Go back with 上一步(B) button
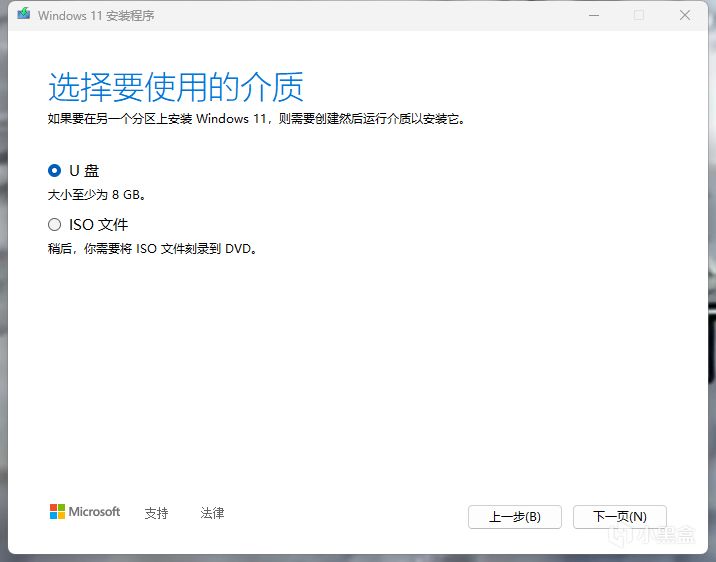The height and width of the screenshot is (562, 716). click(x=515, y=517)
